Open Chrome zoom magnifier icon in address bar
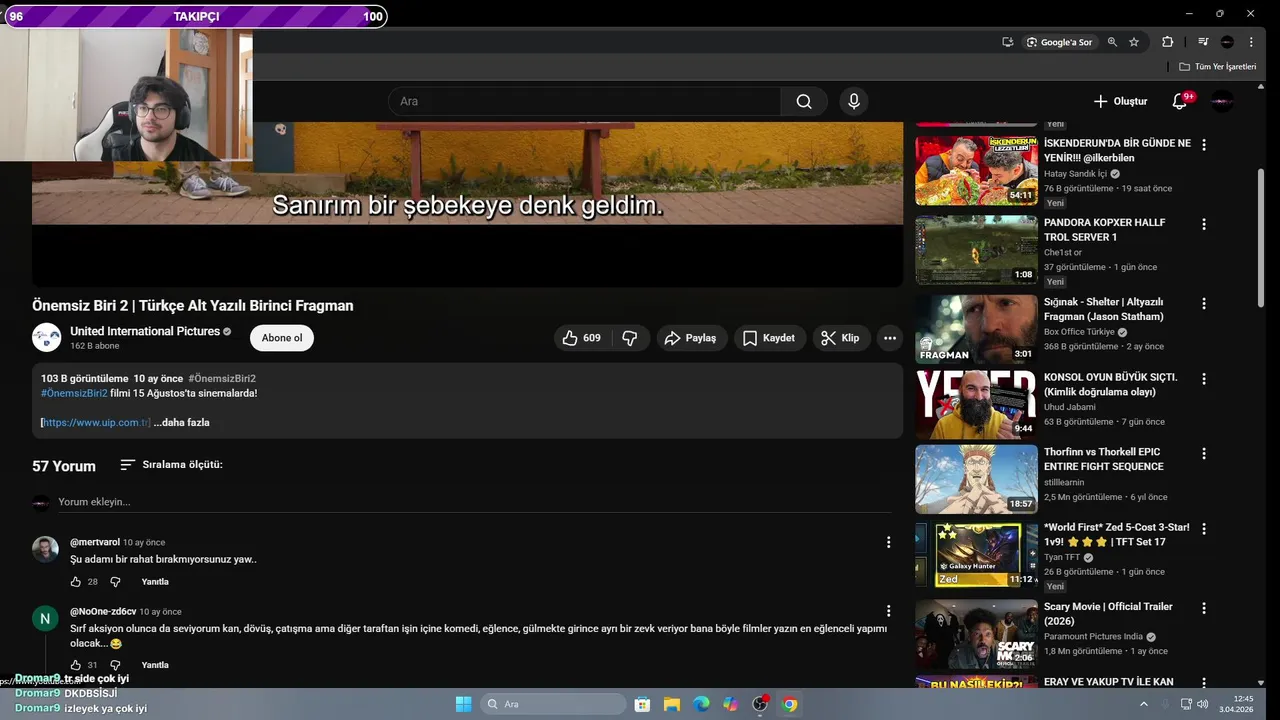The image size is (1280, 720). click(1112, 42)
